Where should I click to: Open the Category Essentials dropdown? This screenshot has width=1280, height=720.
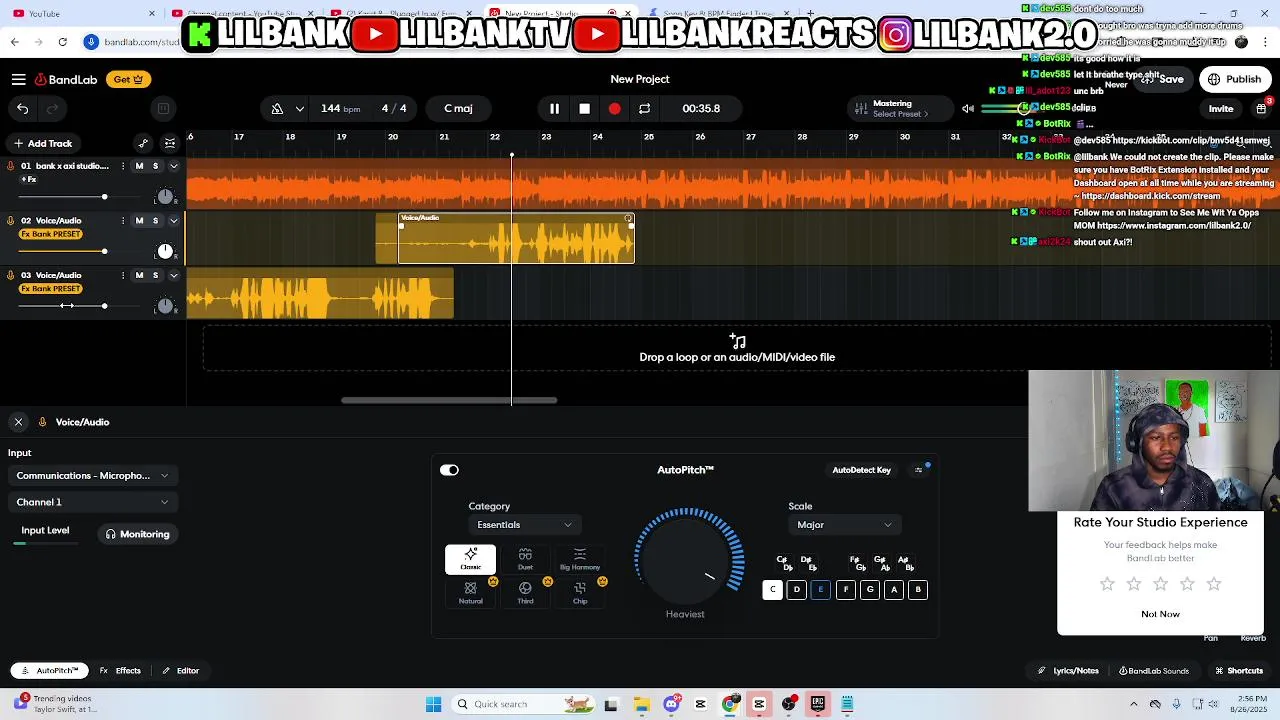click(x=524, y=525)
